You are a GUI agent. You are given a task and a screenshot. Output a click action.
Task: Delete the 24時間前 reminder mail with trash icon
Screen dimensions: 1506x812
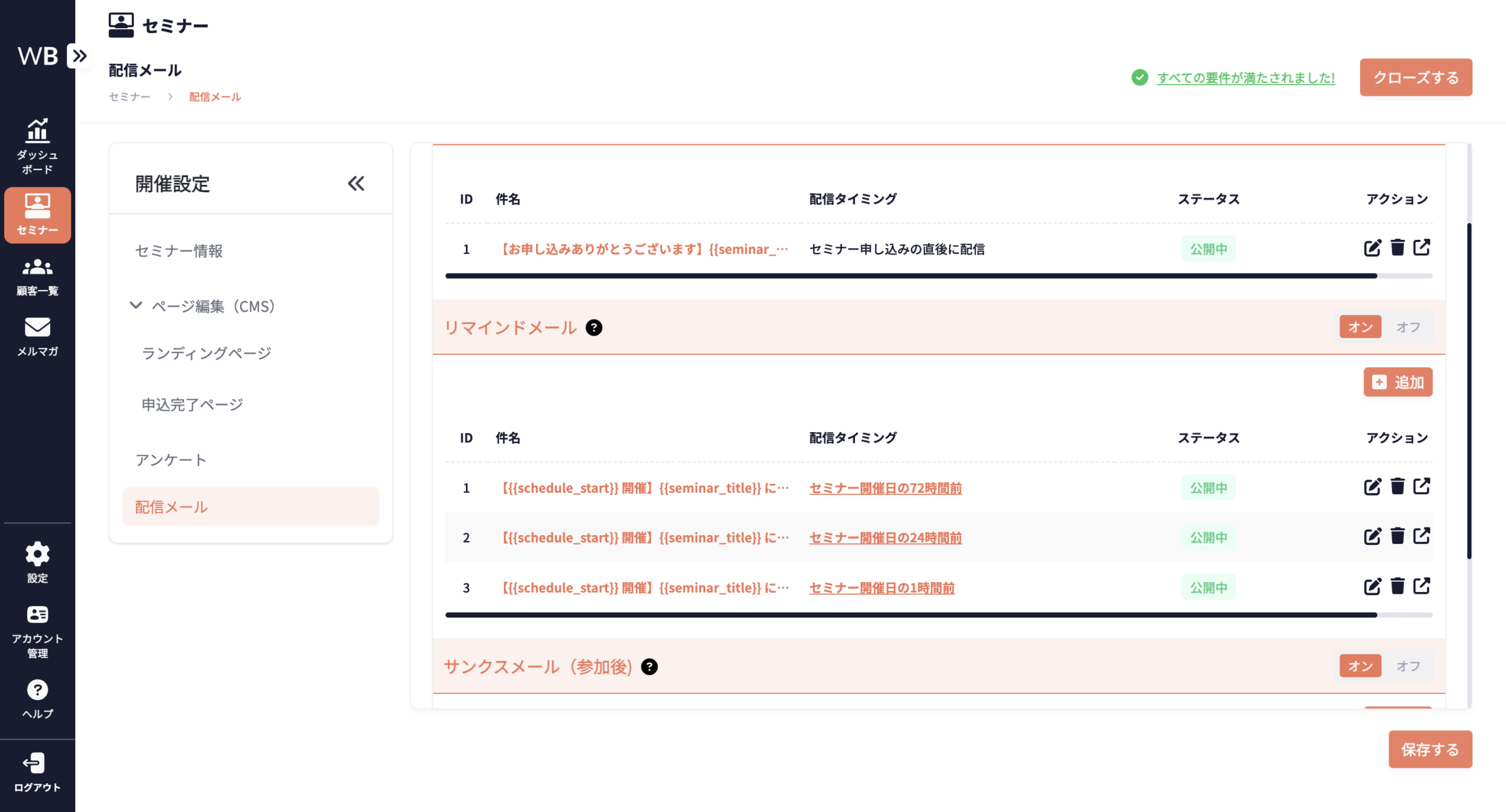[1397, 536]
